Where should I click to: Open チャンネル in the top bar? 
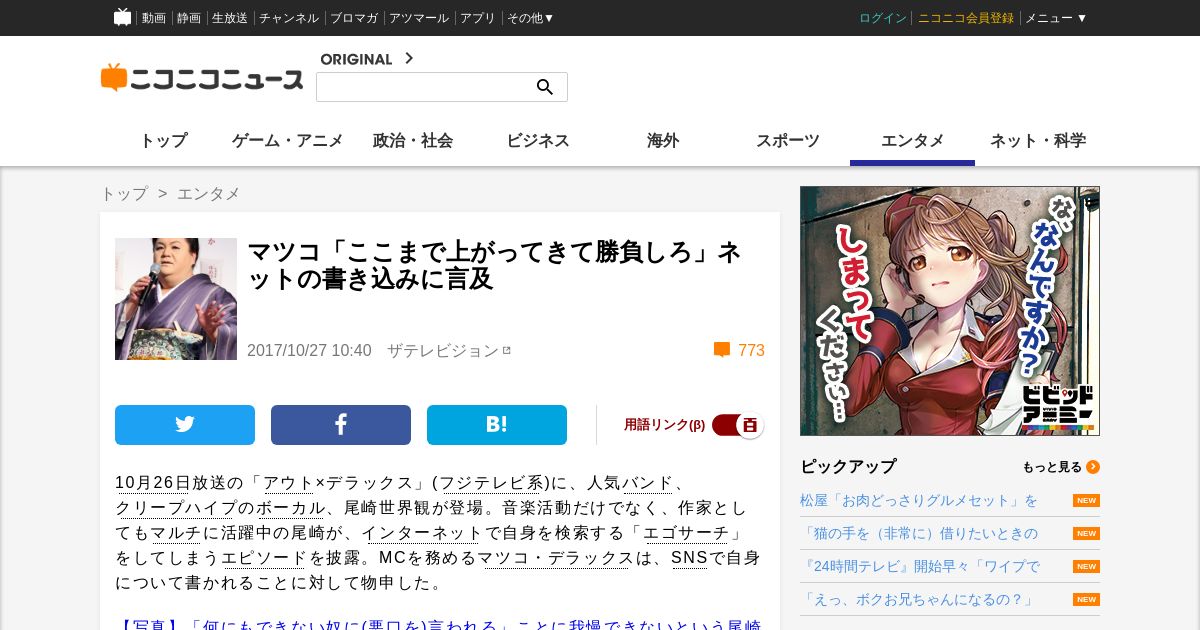coord(289,18)
